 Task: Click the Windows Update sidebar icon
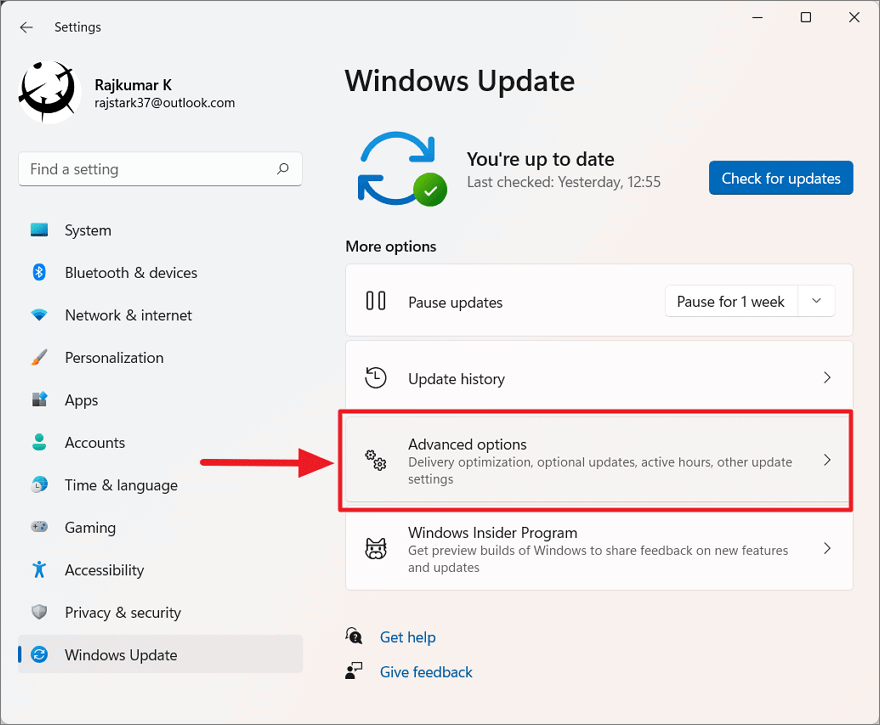[x=39, y=654]
